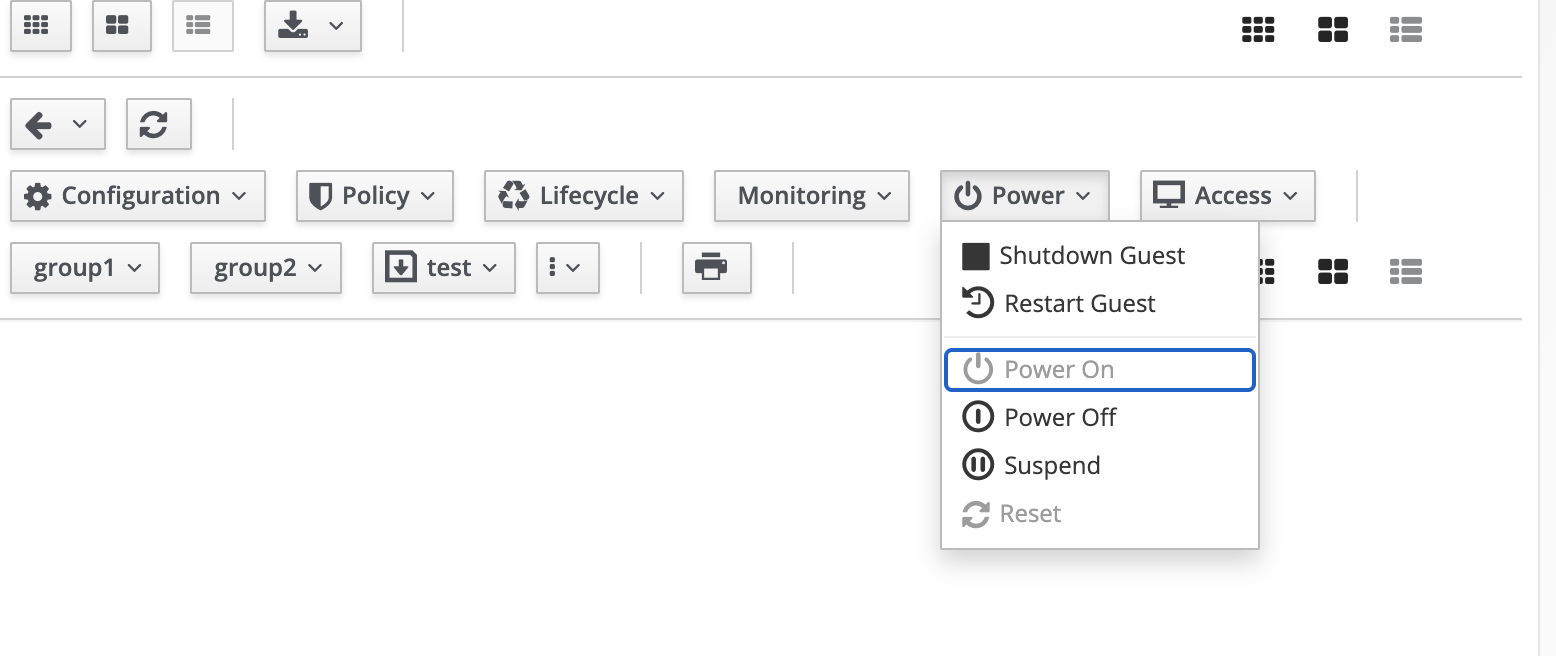This screenshot has height=656, width=1556.
Task: Open the group1 custom button group
Action: pos(85,268)
